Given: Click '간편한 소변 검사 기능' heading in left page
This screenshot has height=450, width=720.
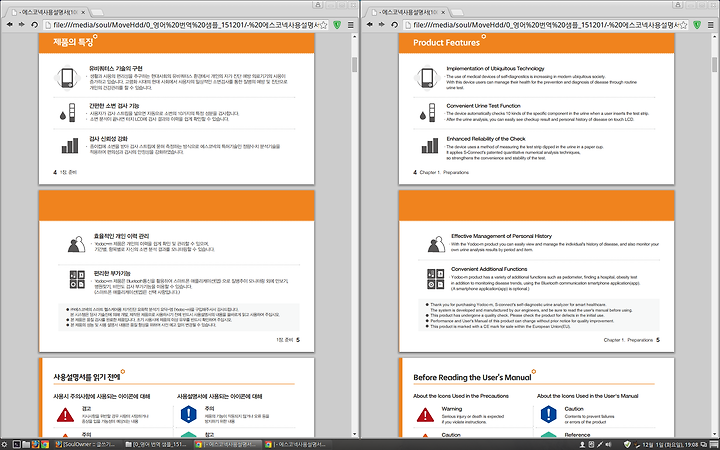Looking at the screenshot, I should [x=114, y=106].
